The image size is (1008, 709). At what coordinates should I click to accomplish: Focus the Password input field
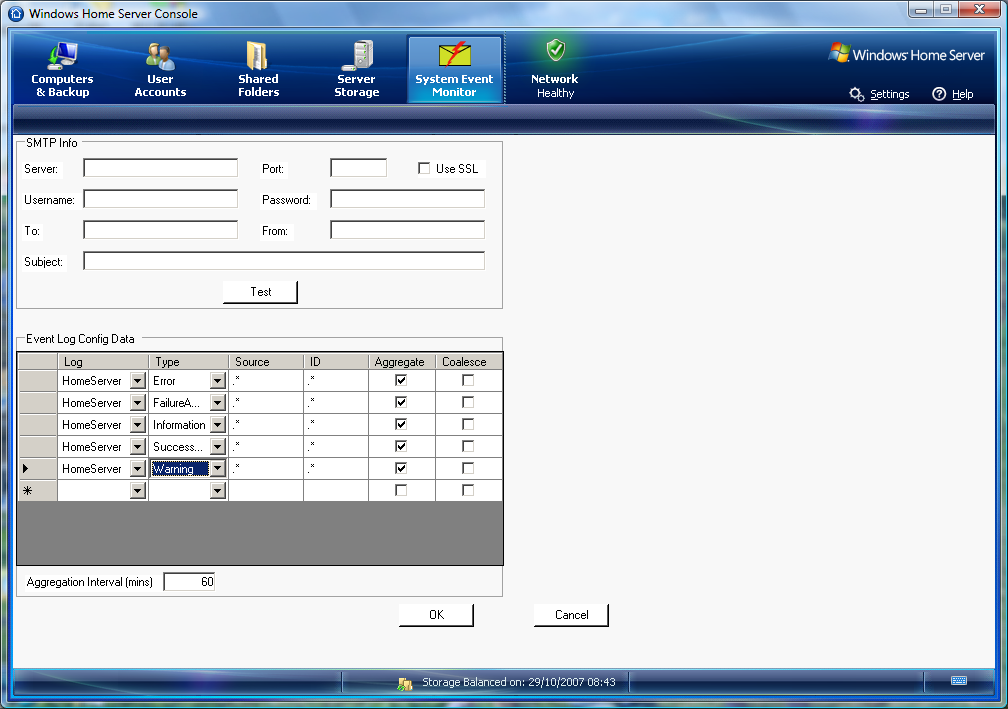[408, 199]
